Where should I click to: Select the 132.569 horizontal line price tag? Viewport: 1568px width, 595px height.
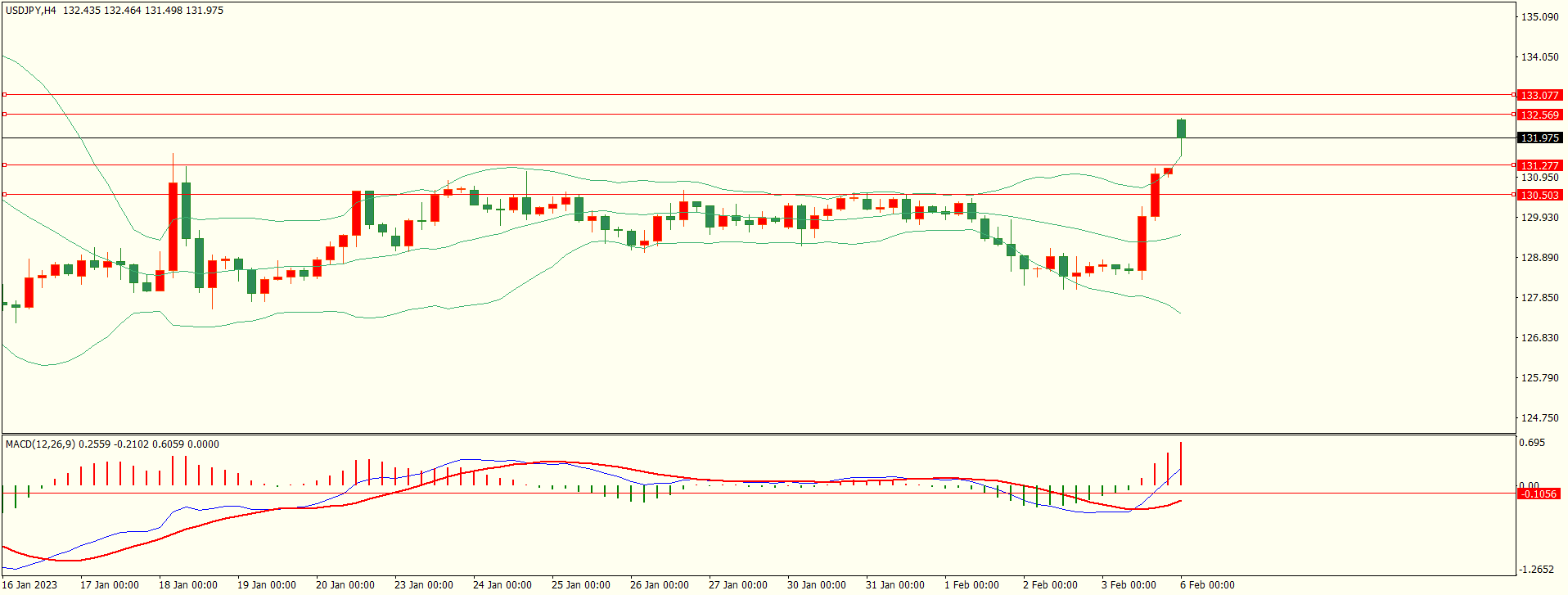tap(1539, 115)
